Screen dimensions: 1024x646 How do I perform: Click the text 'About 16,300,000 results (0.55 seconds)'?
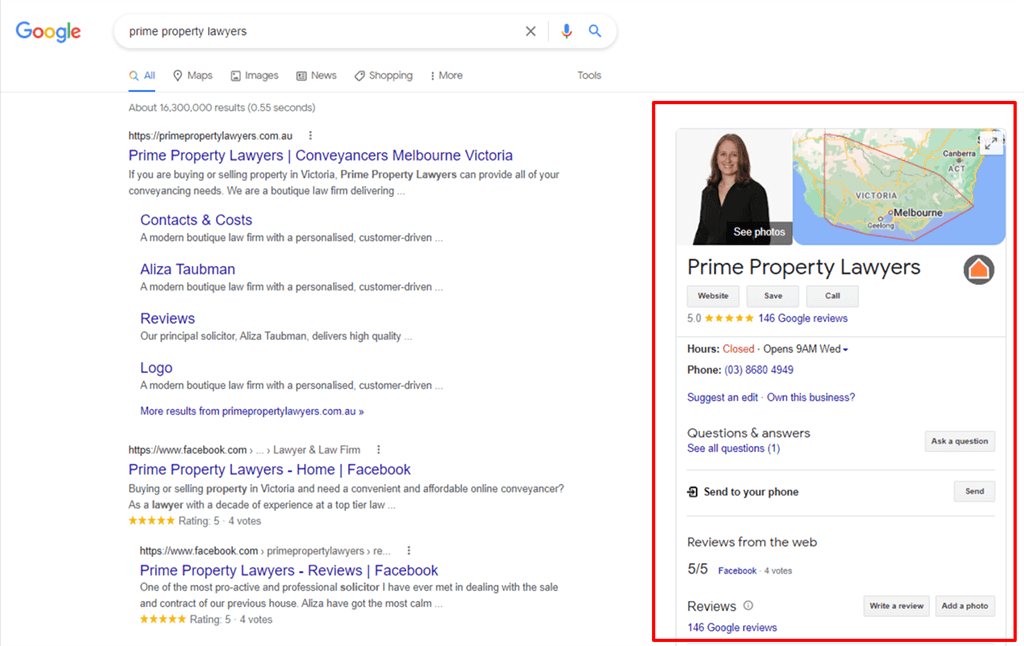click(x=222, y=107)
